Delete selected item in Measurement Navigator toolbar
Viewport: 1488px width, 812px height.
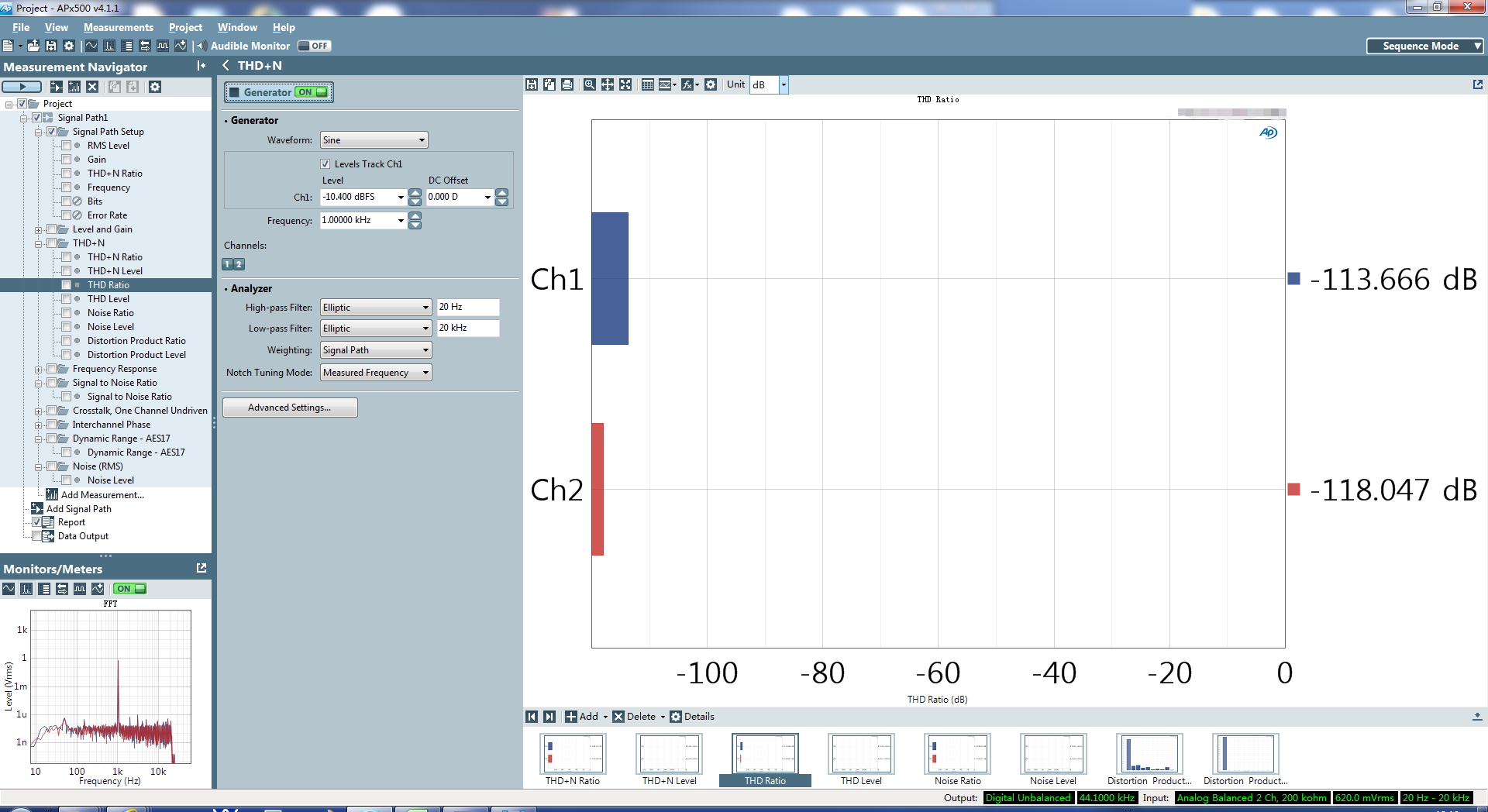point(92,87)
